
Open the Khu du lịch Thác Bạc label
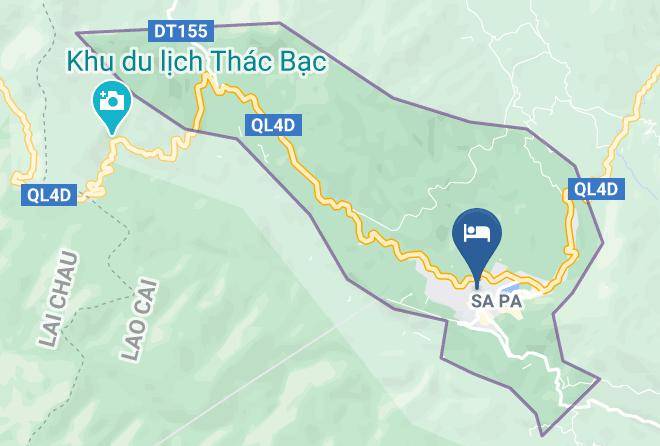(x=197, y=62)
